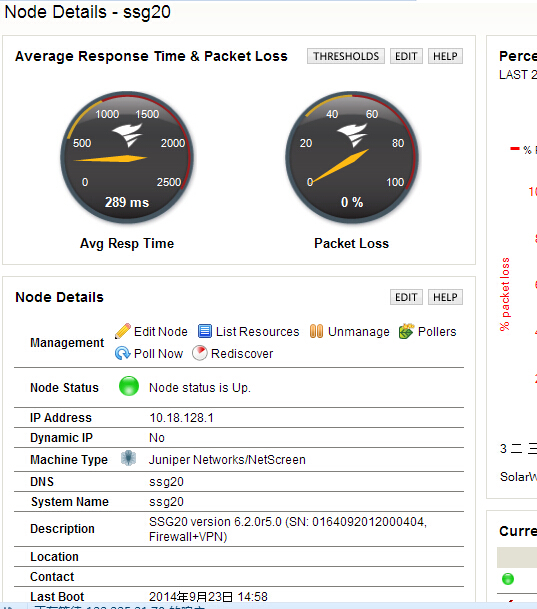Click the Poll Now refresh icon

(x=123, y=353)
